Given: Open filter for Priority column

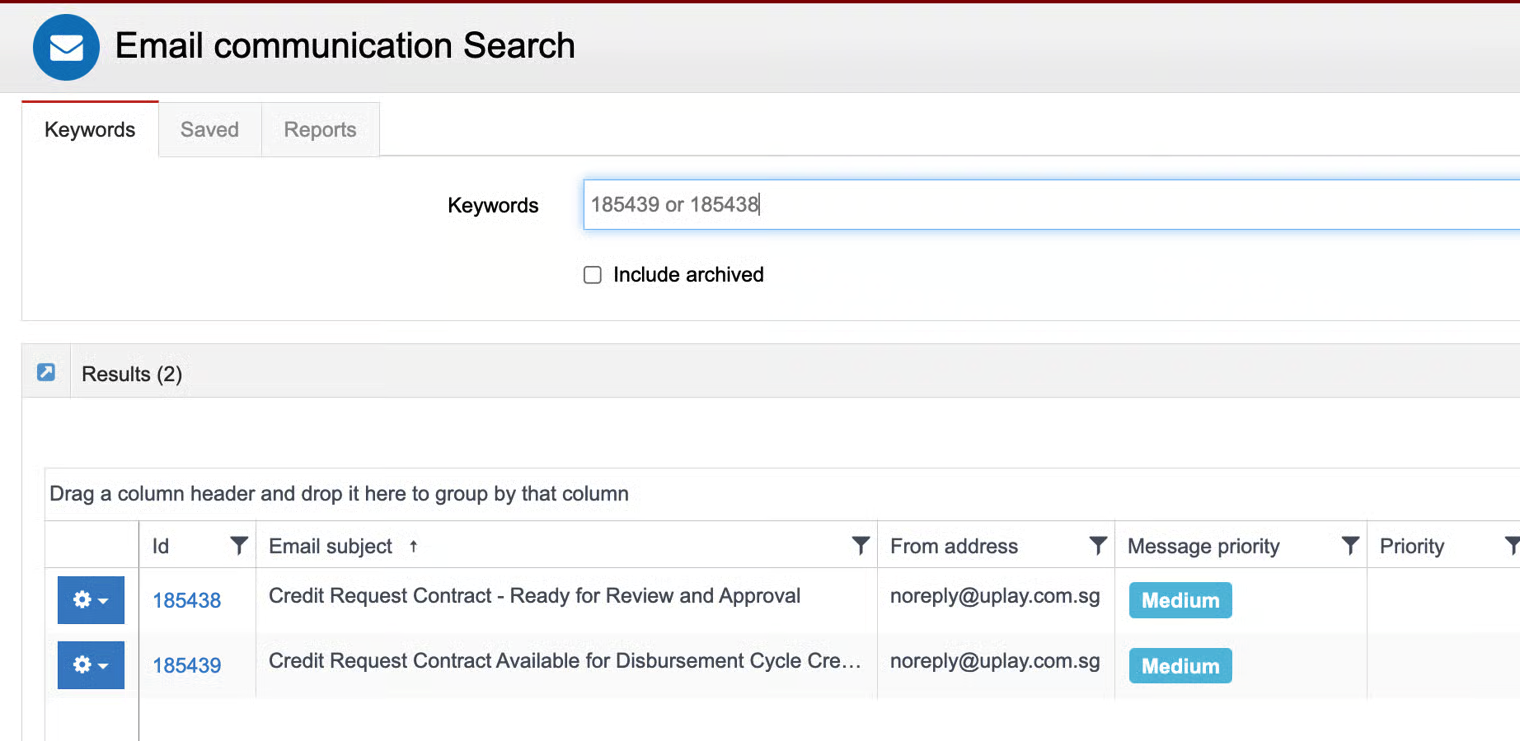Looking at the screenshot, I should click(x=1512, y=546).
